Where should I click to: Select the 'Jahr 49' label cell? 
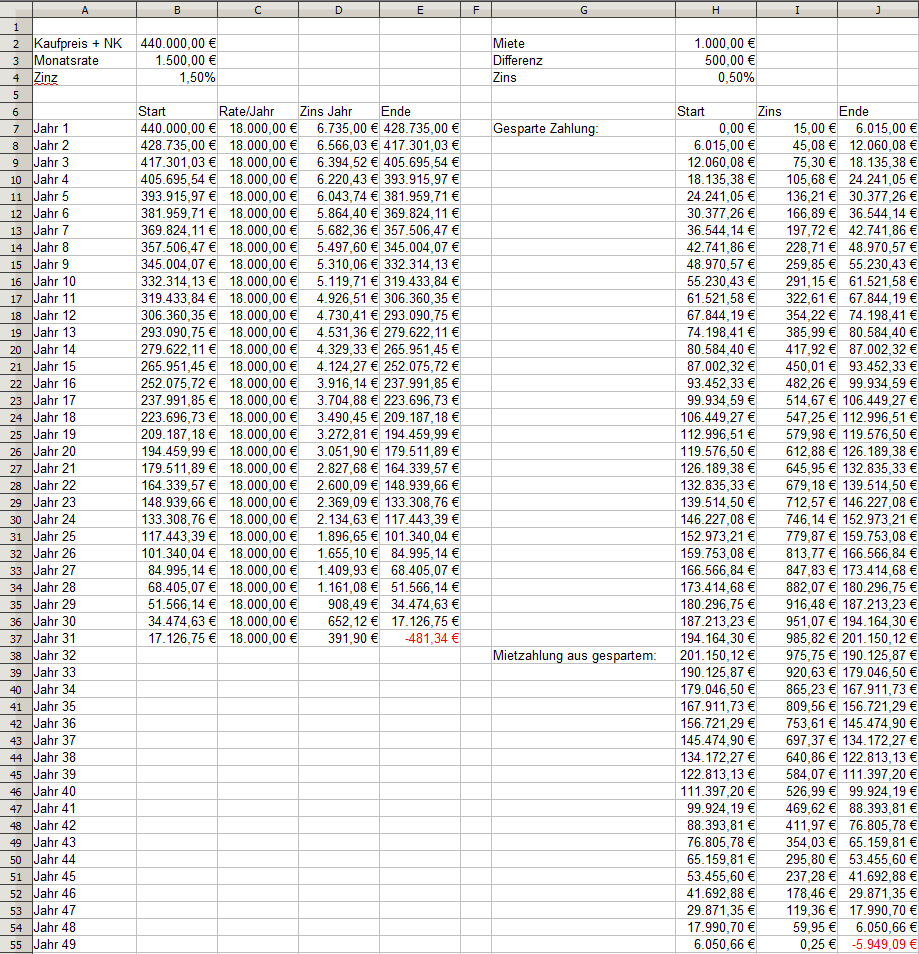pos(85,945)
